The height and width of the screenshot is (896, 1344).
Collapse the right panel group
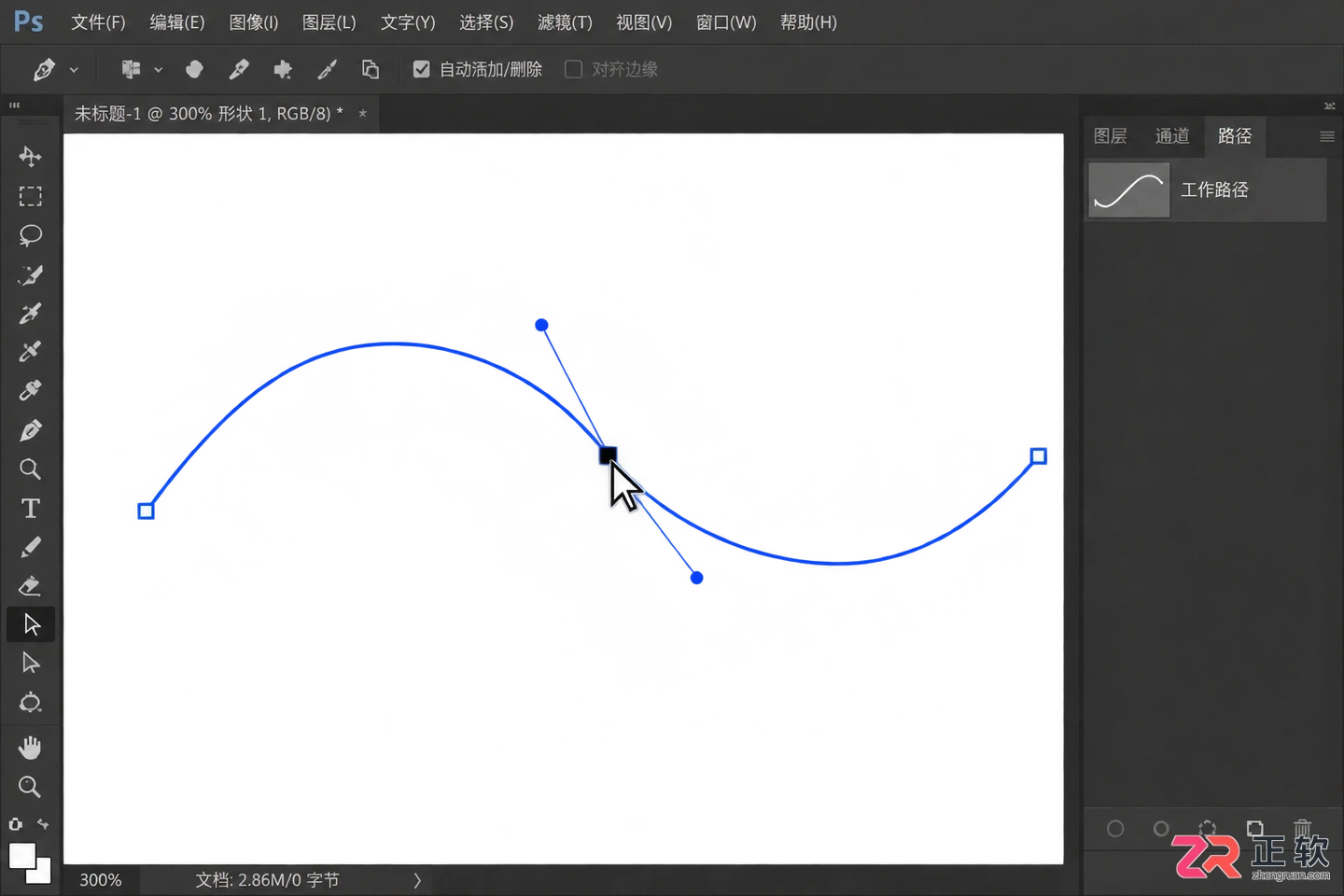coord(1329,105)
